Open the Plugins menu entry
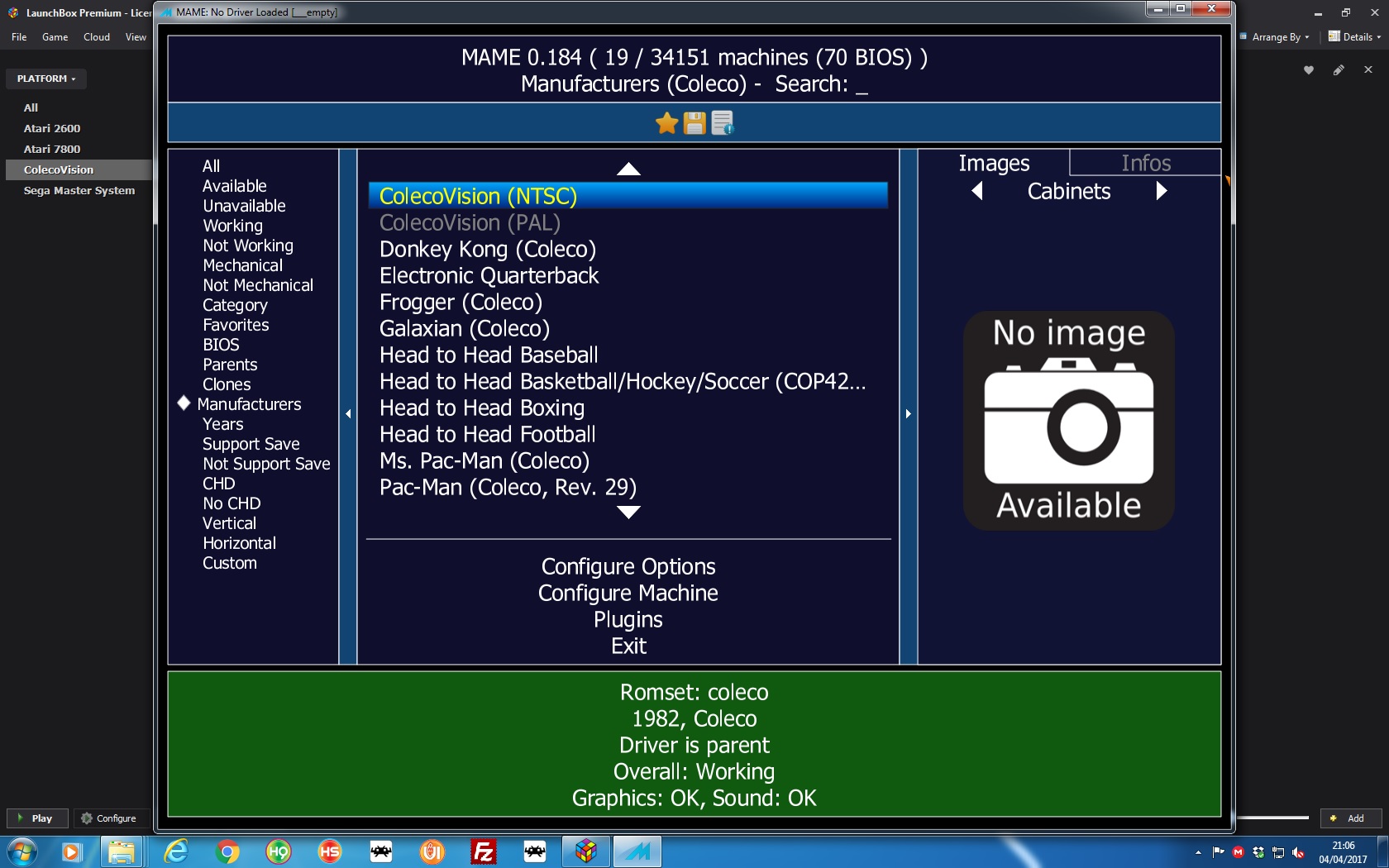The image size is (1389, 868). pos(628,620)
